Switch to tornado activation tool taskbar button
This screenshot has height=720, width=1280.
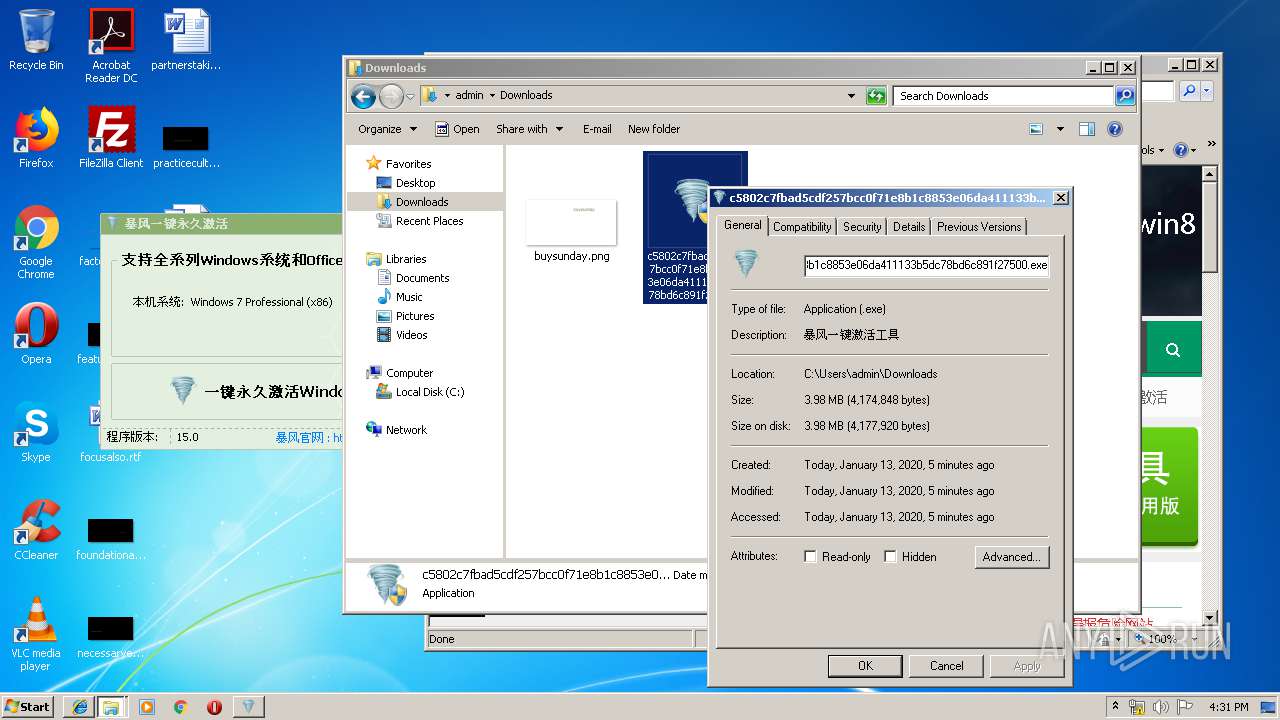[x=248, y=707]
